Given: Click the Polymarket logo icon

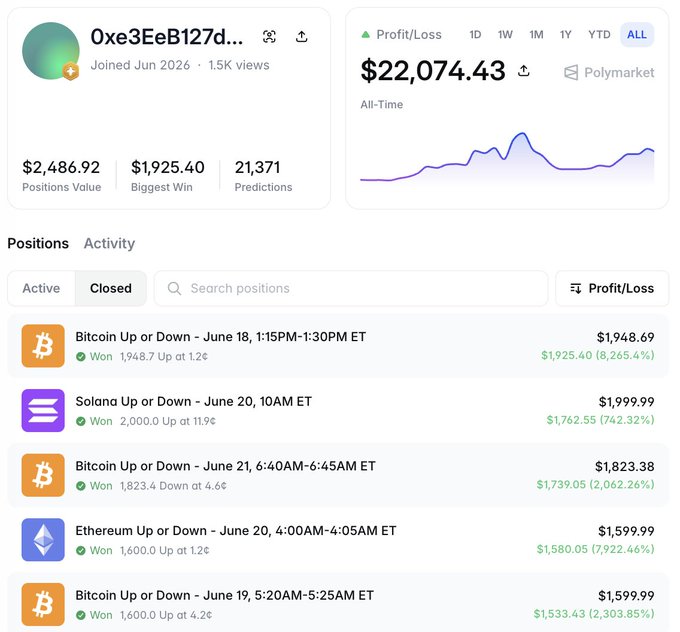Looking at the screenshot, I should click(571, 72).
